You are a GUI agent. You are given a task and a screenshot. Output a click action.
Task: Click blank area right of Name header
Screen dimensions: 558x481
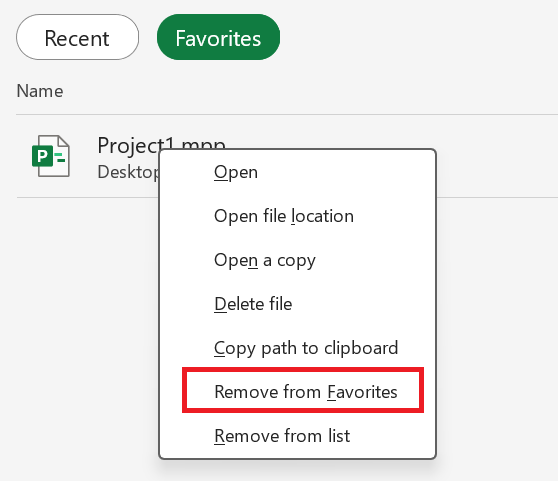[x=310, y=91]
